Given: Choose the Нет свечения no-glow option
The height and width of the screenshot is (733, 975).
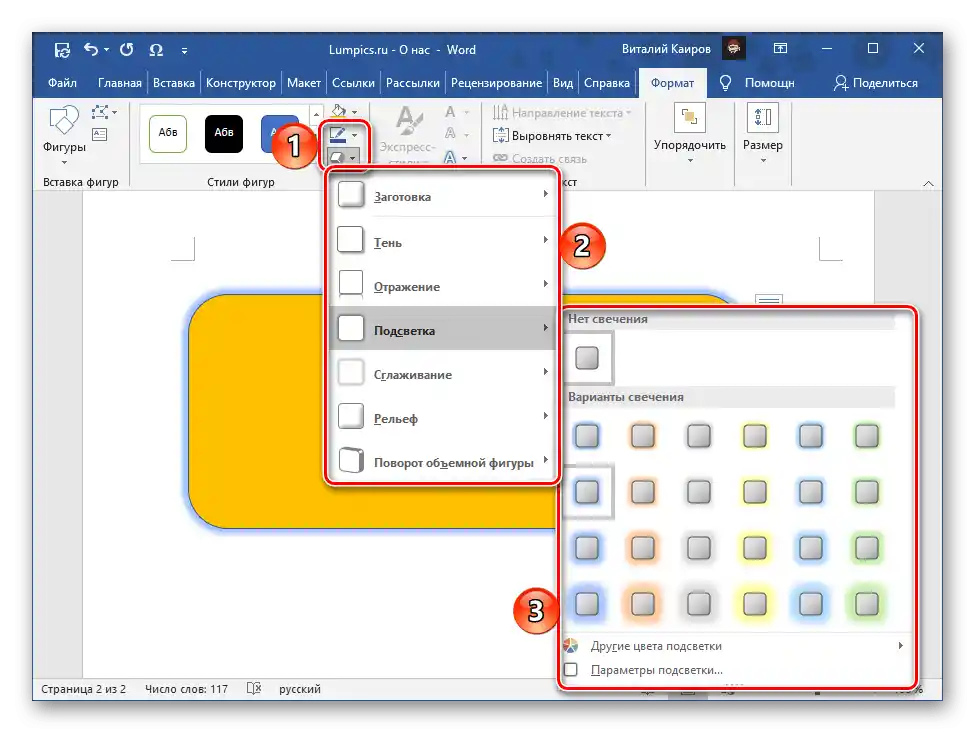Looking at the screenshot, I should tap(587, 357).
